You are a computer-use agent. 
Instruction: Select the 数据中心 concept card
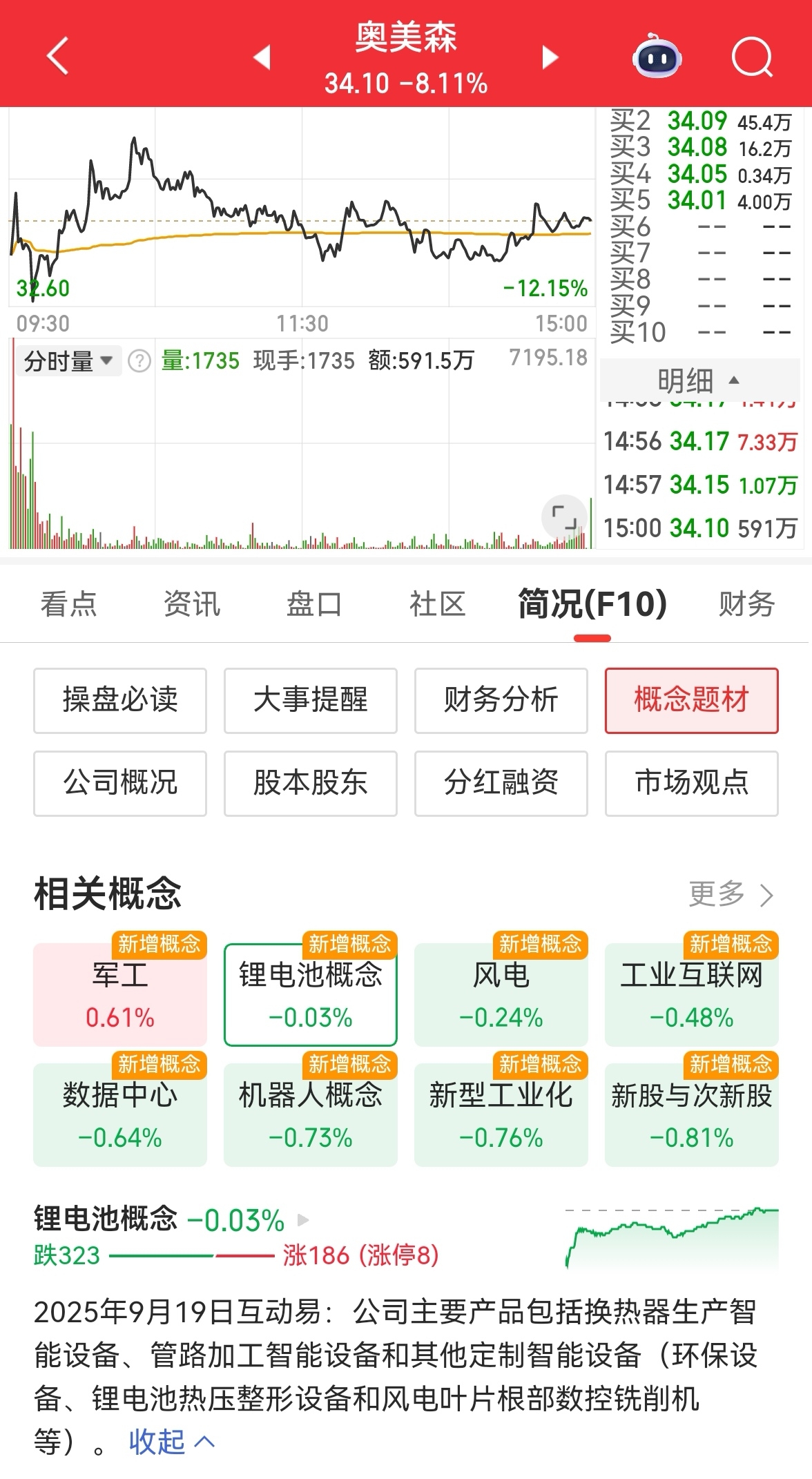(120, 1114)
